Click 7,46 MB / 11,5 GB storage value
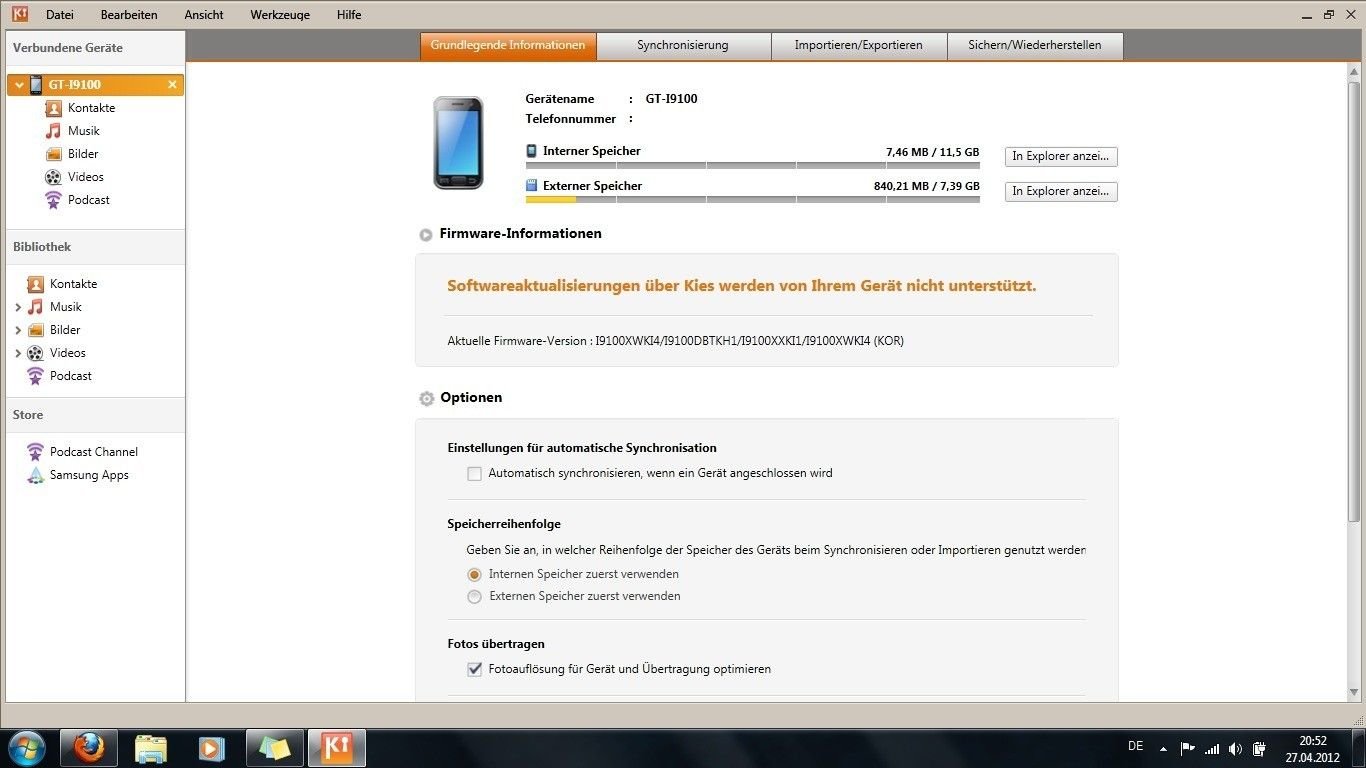This screenshot has width=1366, height=768. point(932,152)
